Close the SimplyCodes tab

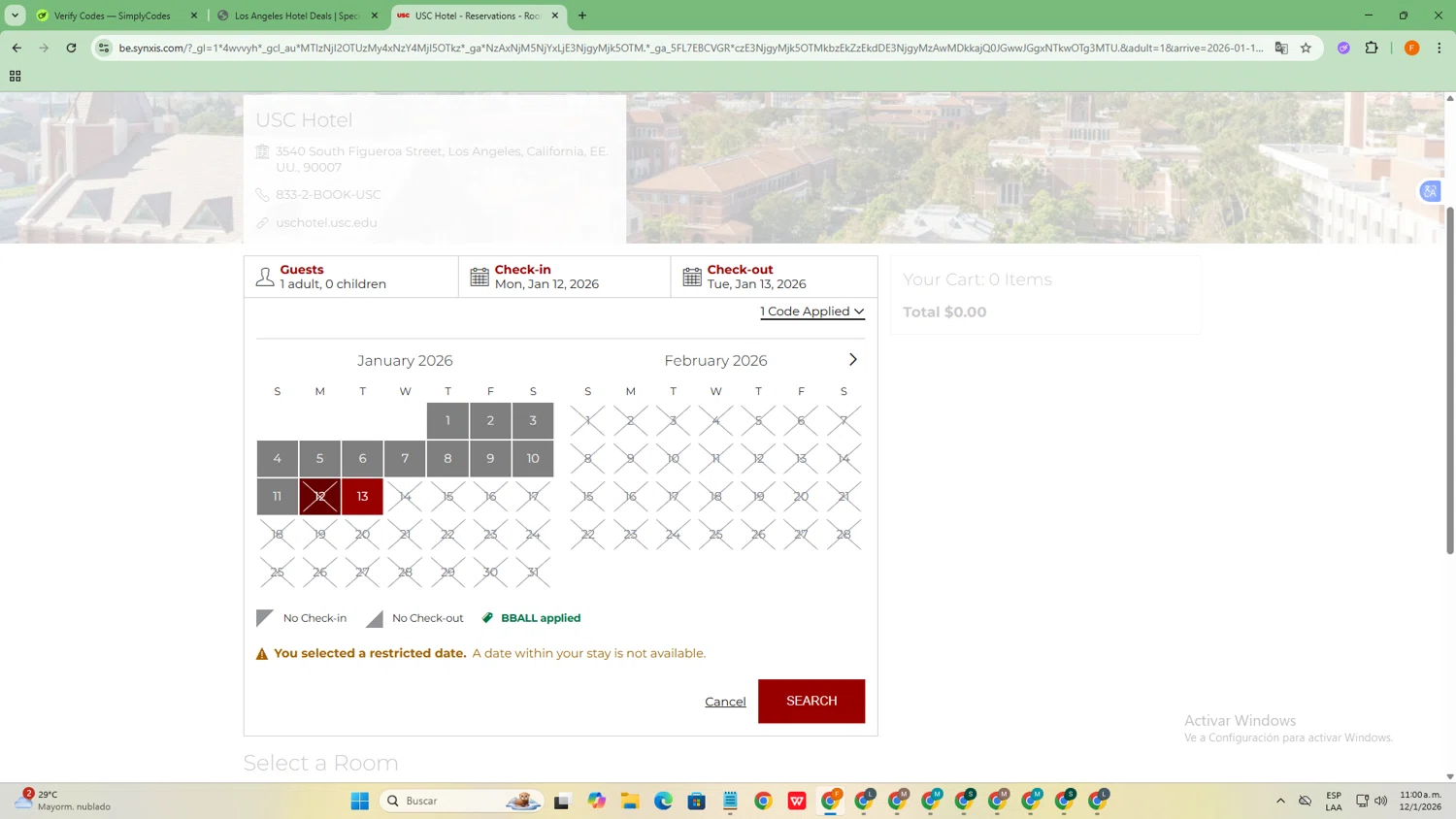(x=194, y=16)
